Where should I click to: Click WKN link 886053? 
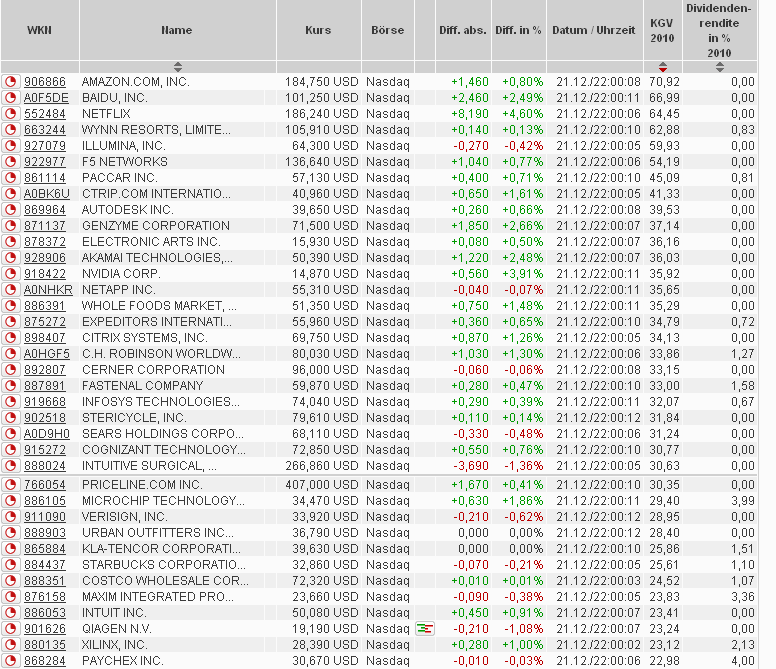click(45, 613)
